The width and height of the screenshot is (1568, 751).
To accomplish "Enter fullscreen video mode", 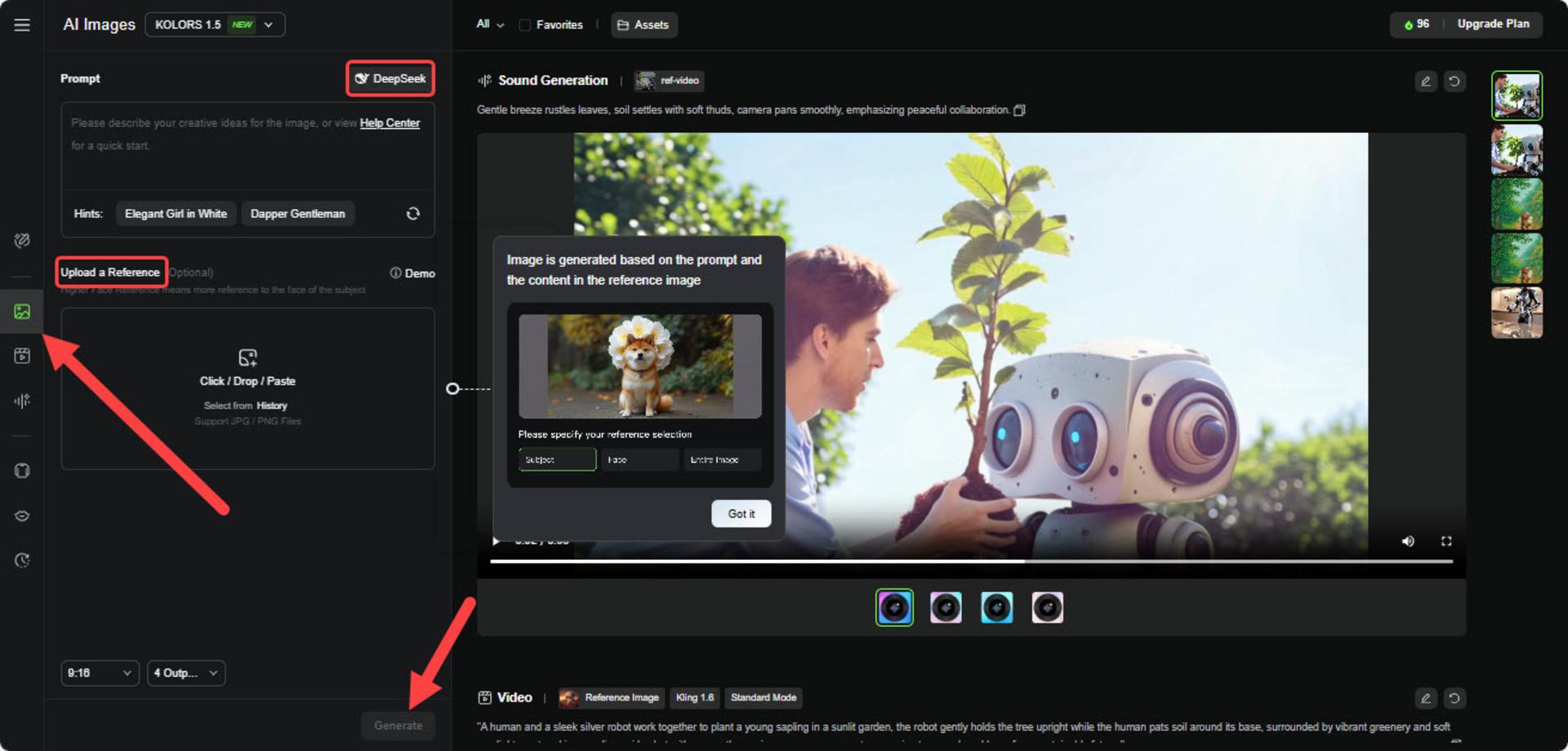I will (x=1446, y=541).
